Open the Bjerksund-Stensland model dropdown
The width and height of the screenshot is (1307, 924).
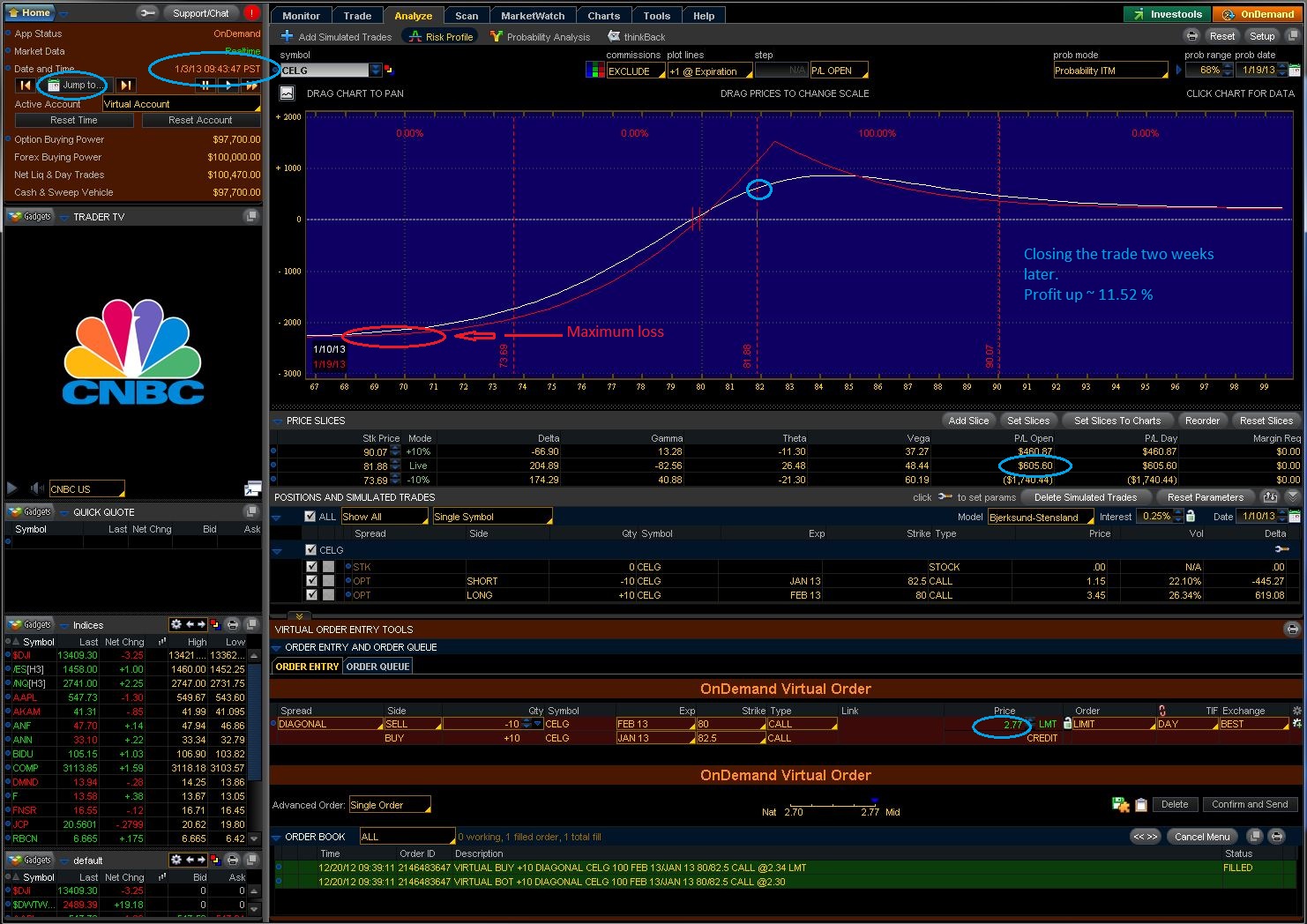tap(1041, 517)
